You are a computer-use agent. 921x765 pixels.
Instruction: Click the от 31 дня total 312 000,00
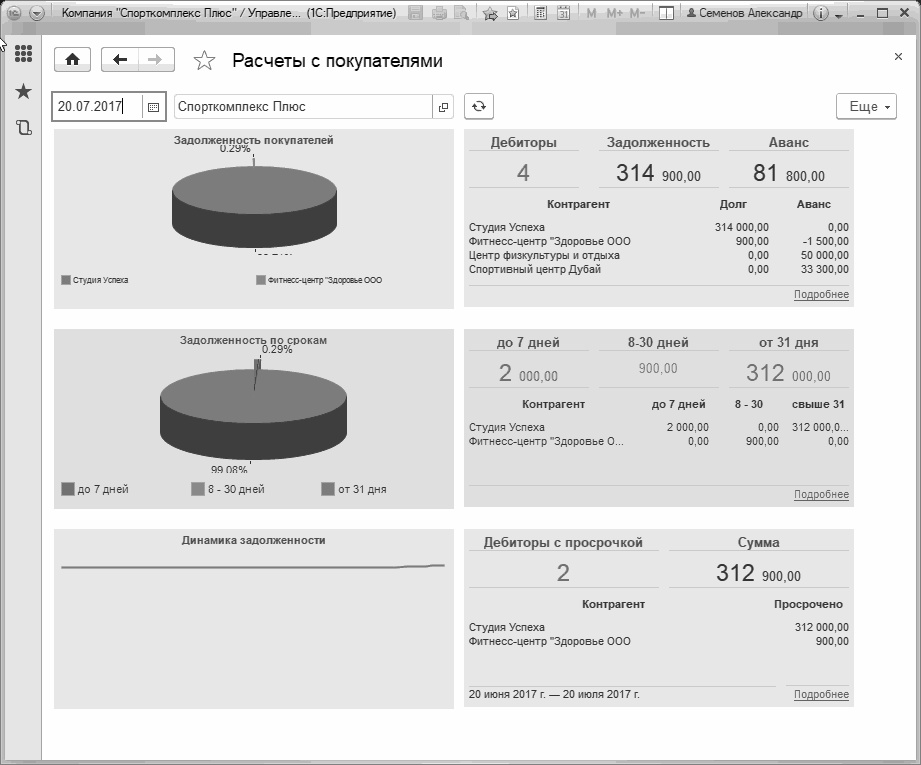tap(788, 373)
